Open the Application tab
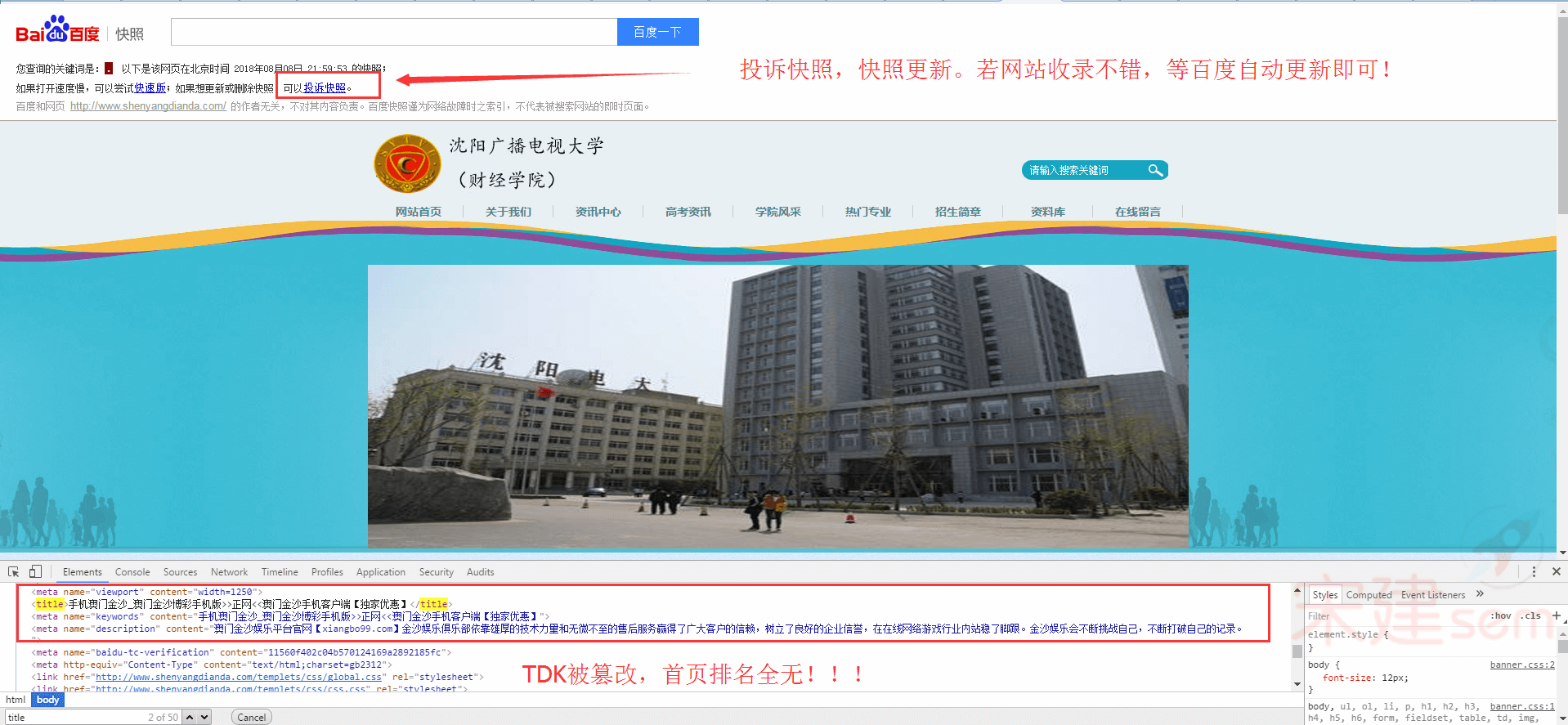The height and width of the screenshot is (725, 1568). coord(380,572)
